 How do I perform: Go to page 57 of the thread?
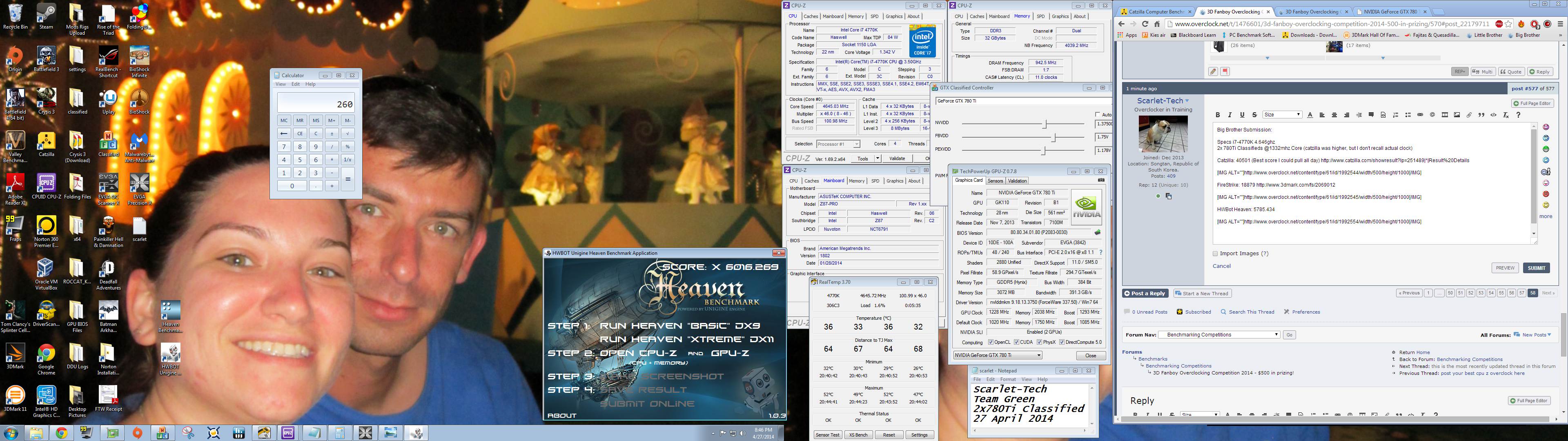(1522, 293)
